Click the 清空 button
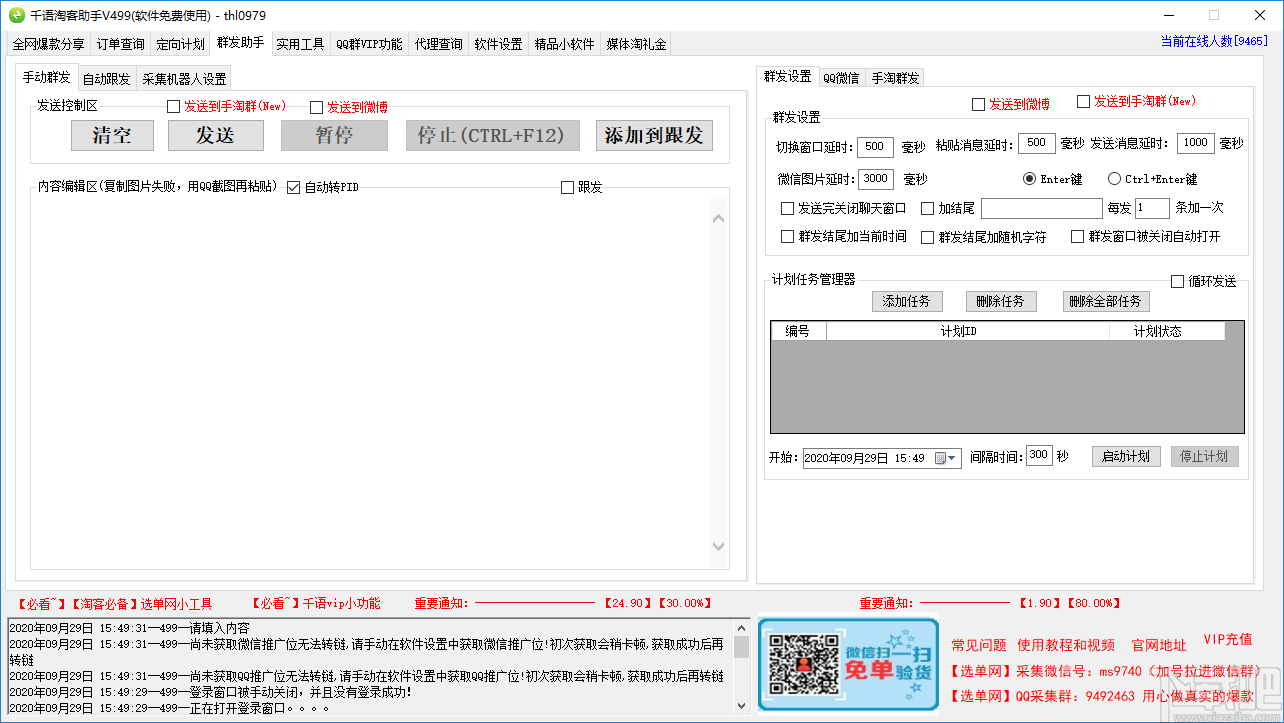This screenshot has width=1284, height=723. (x=112, y=136)
